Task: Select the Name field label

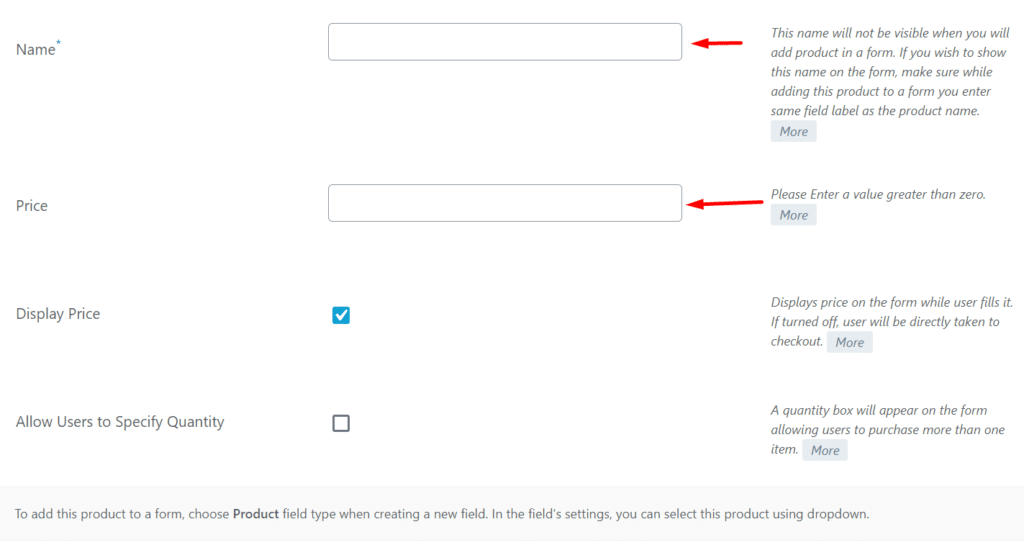Action: pos(35,49)
